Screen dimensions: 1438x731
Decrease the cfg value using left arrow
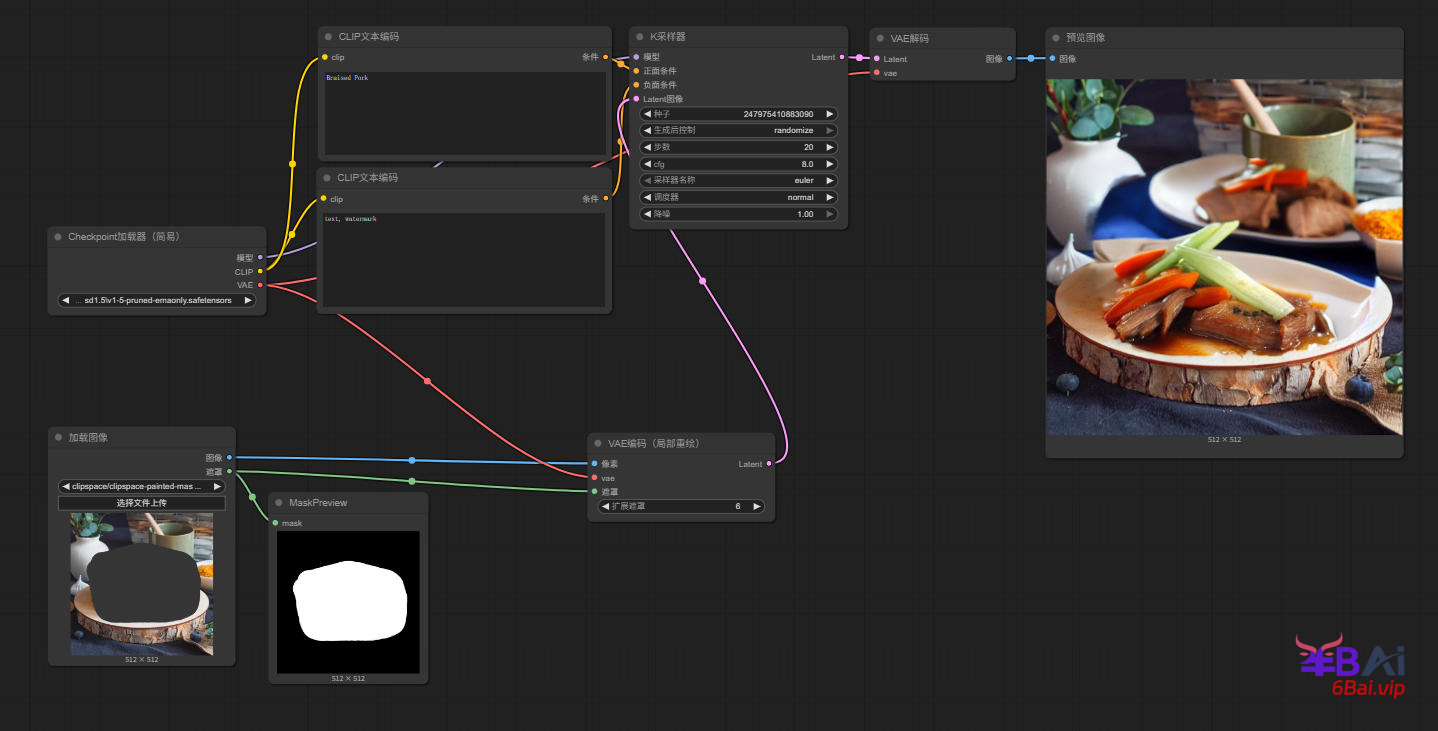click(647, 164)
